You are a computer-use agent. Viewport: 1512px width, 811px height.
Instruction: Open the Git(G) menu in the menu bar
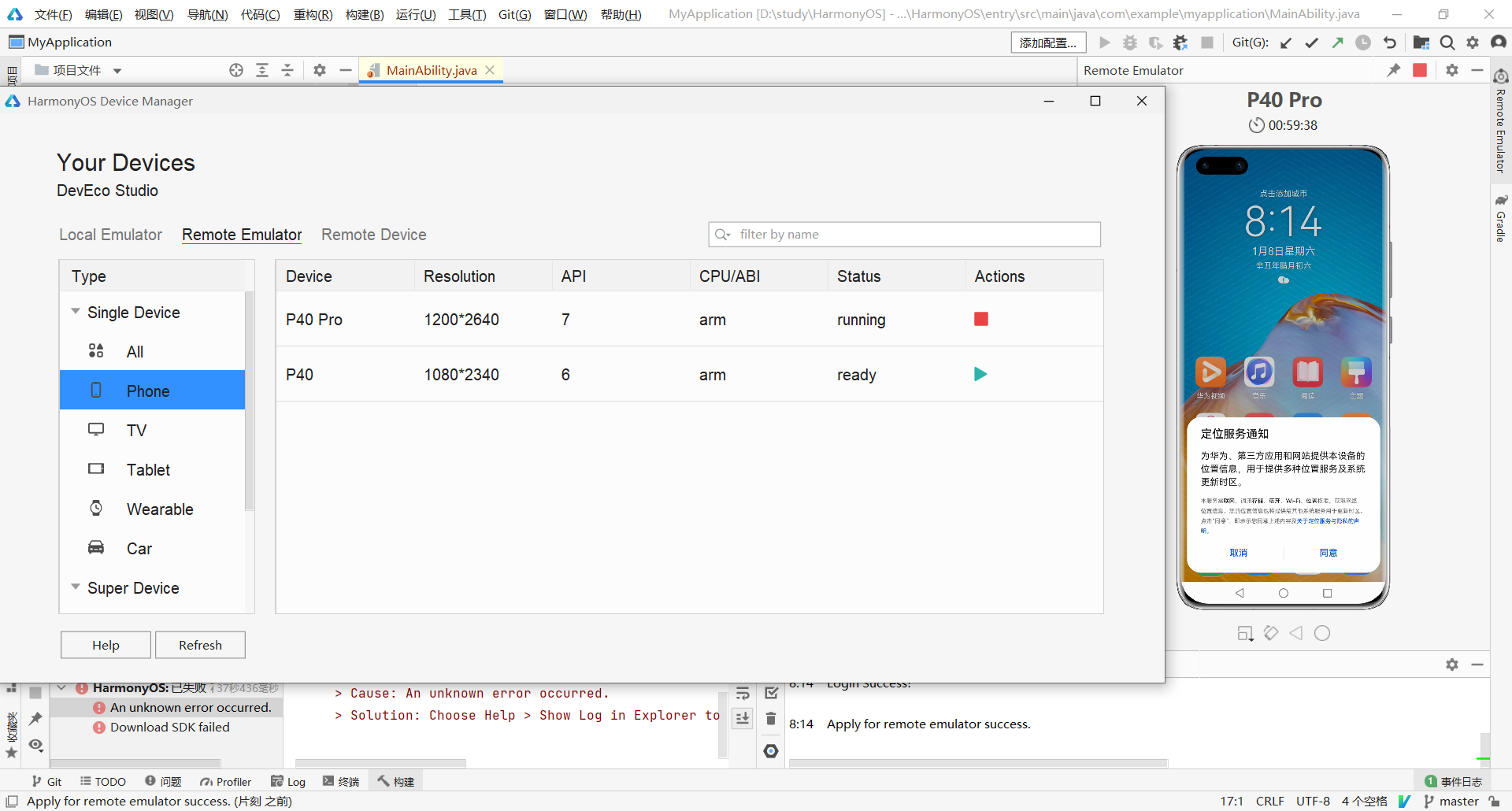514,14
